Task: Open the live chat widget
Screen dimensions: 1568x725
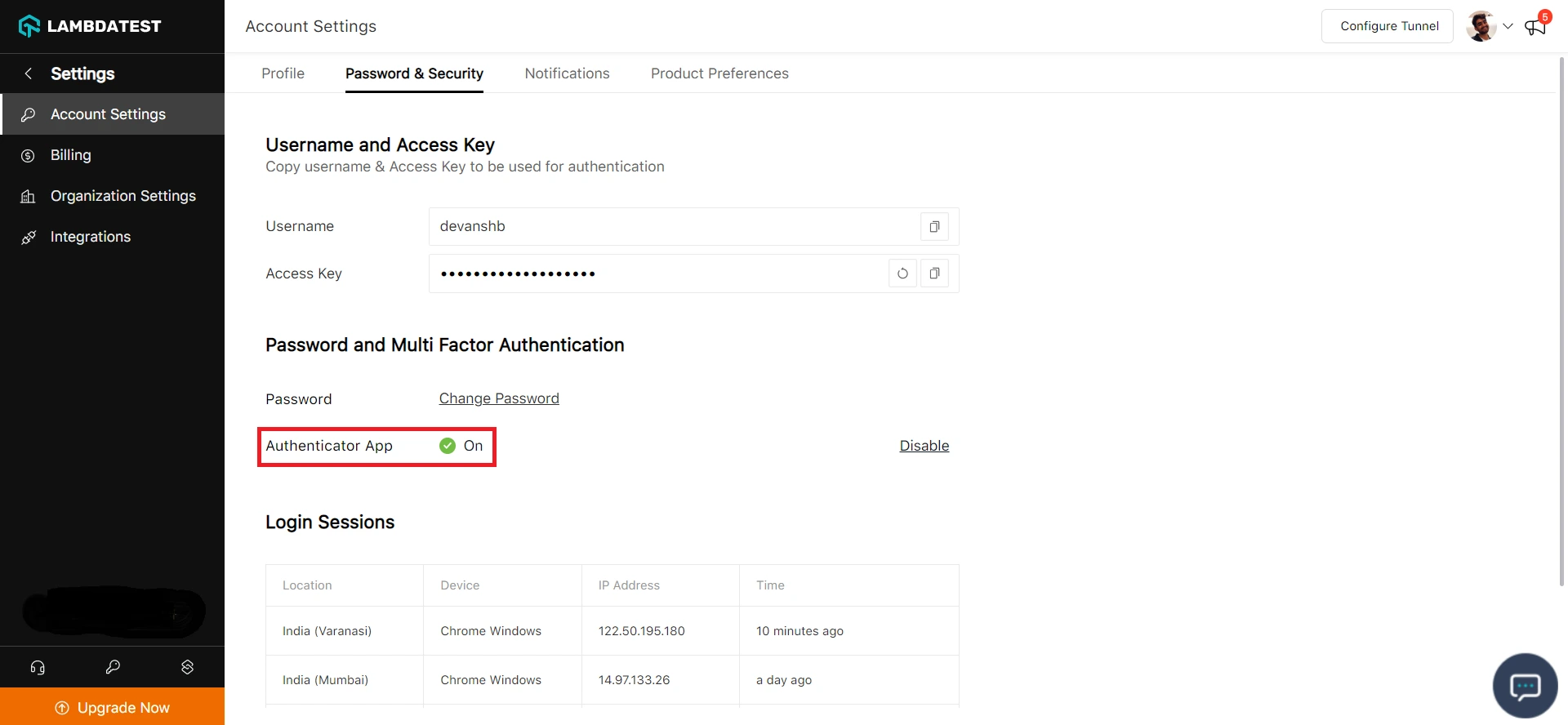Action: pos(1525,686)
